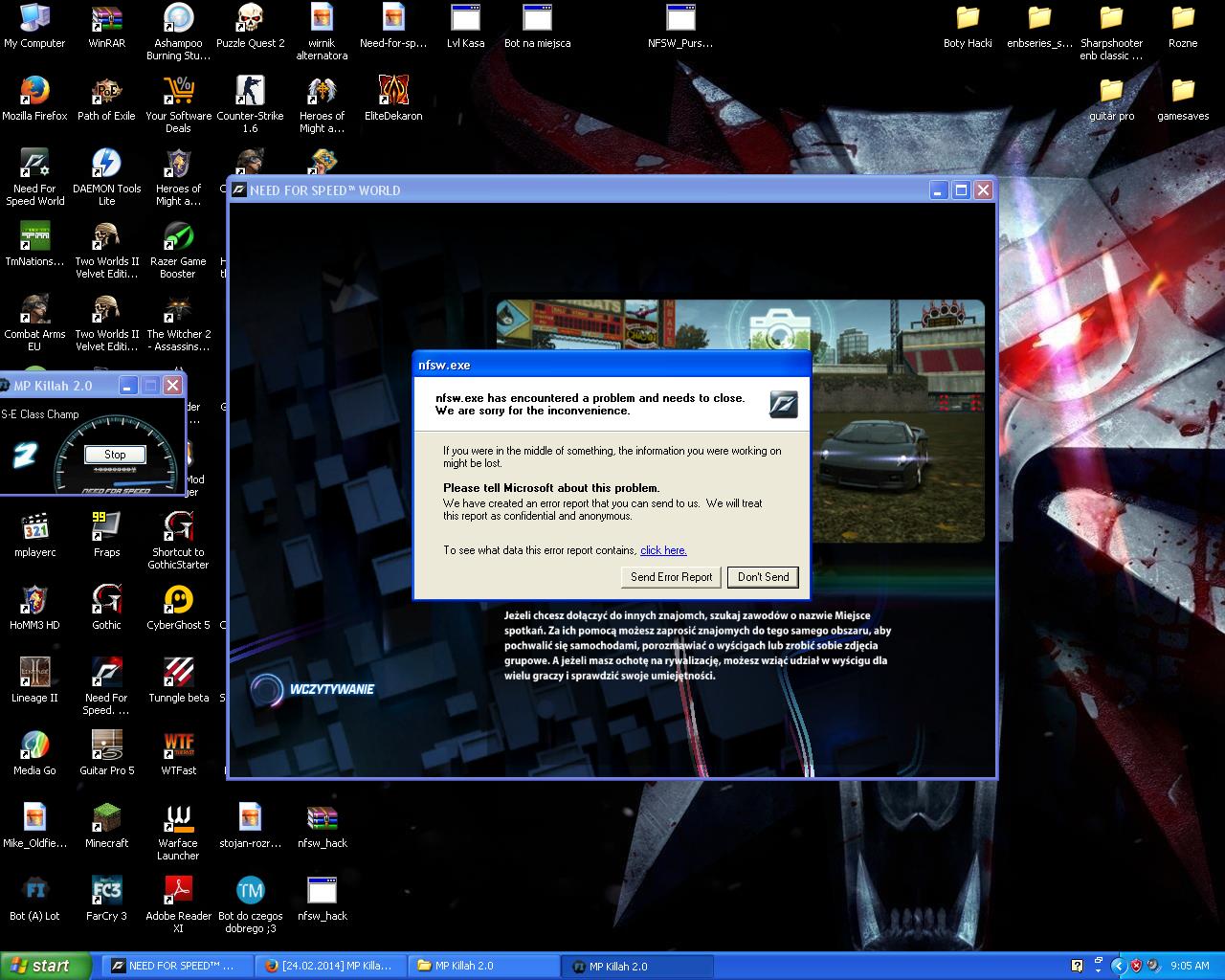Screen dimensions: 1225x980
Task: Click the S-E Class Champ label
Action: [39, 414]
